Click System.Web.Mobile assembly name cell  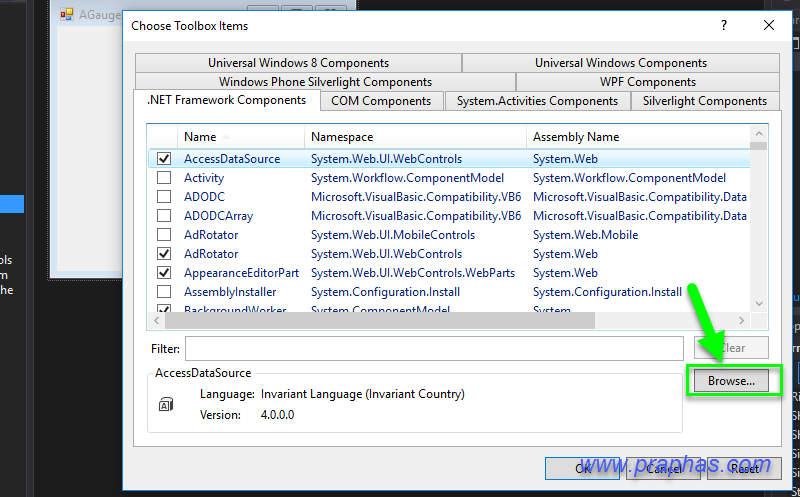[586, 235]
